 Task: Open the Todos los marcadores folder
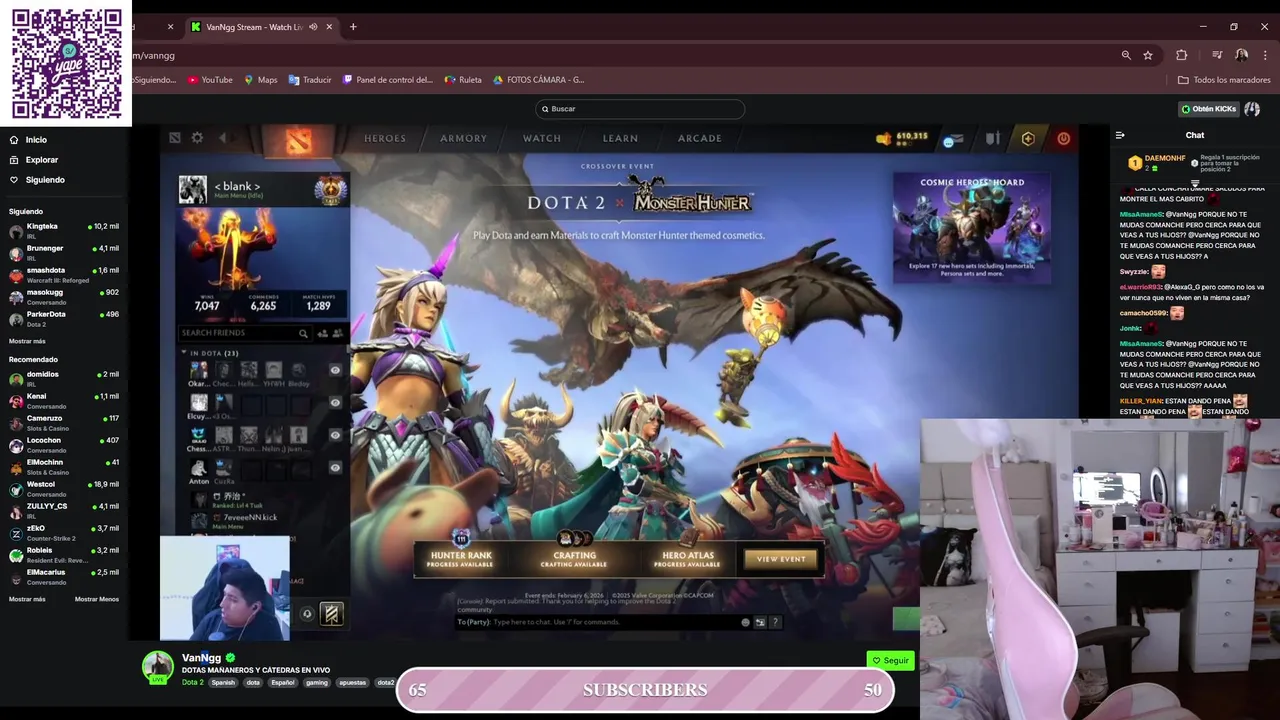1224,80
